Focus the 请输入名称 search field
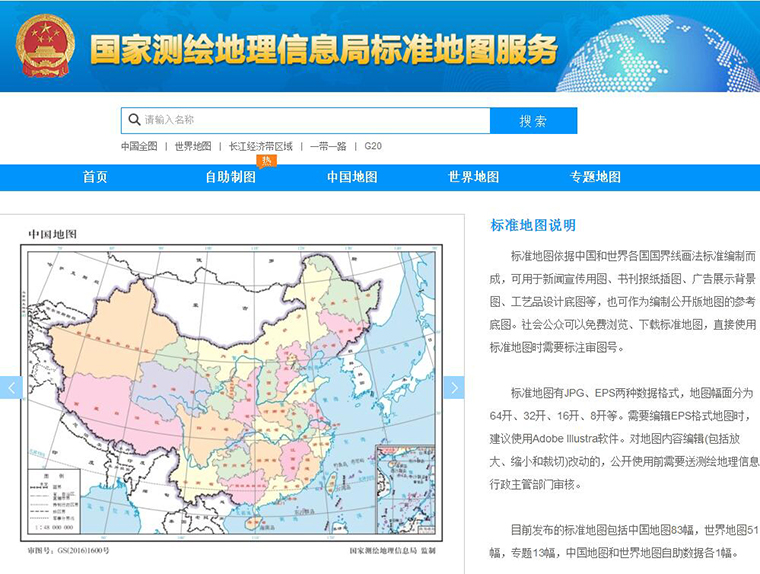This screenshot has height=574, width=760. tap(305, 120)
